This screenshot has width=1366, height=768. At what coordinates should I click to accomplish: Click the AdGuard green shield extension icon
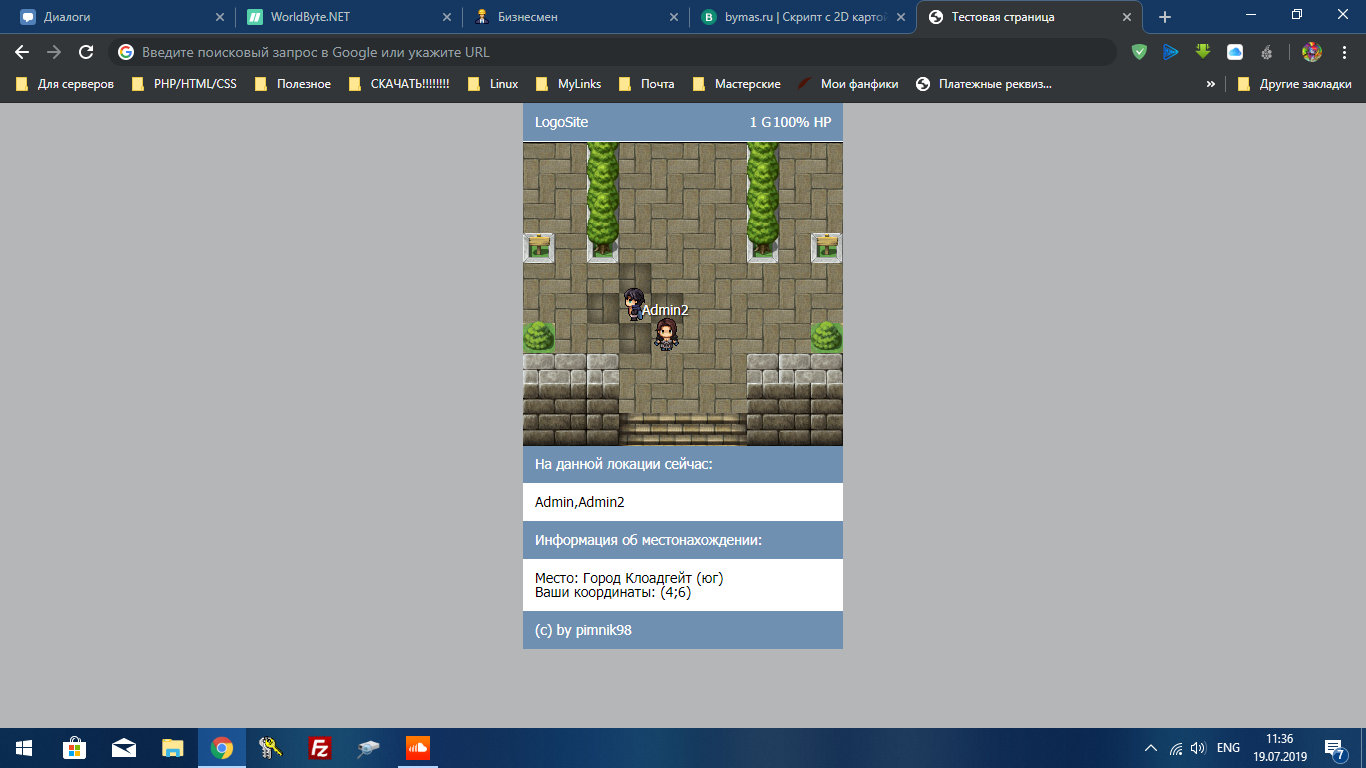[x=1139, y=52]
